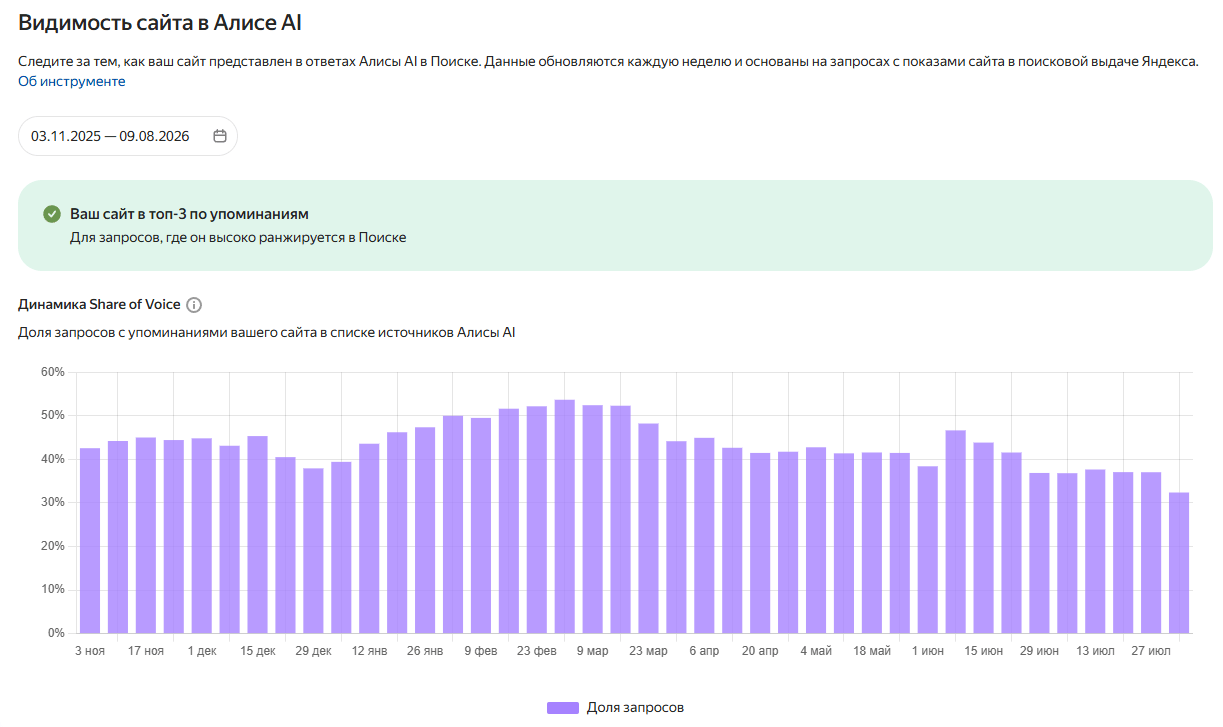Image resolution: width=1223 pixels, height=727 pixels.
Task: Toggle 'Доля запросов' legend series
Action: 616,707
